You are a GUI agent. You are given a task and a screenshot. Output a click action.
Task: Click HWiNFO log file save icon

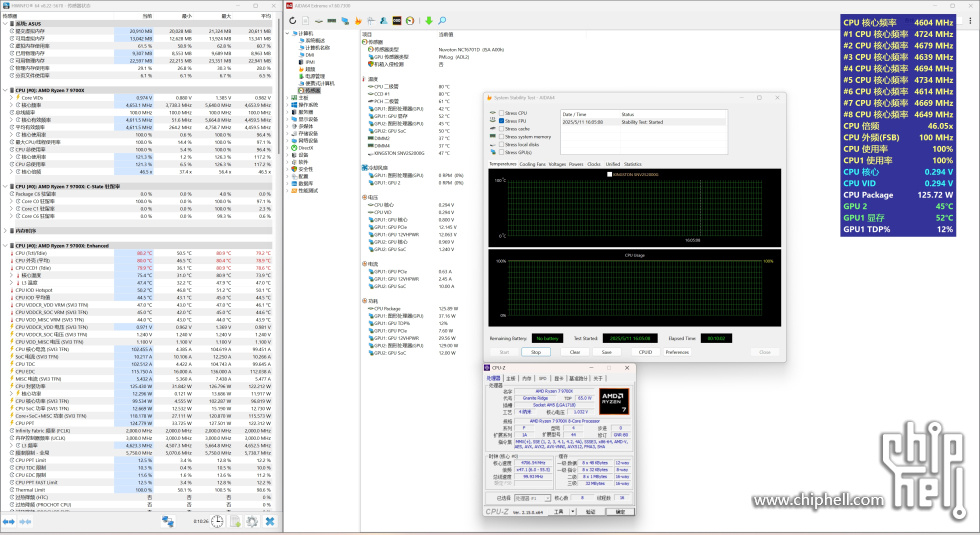tap(236, 521)
